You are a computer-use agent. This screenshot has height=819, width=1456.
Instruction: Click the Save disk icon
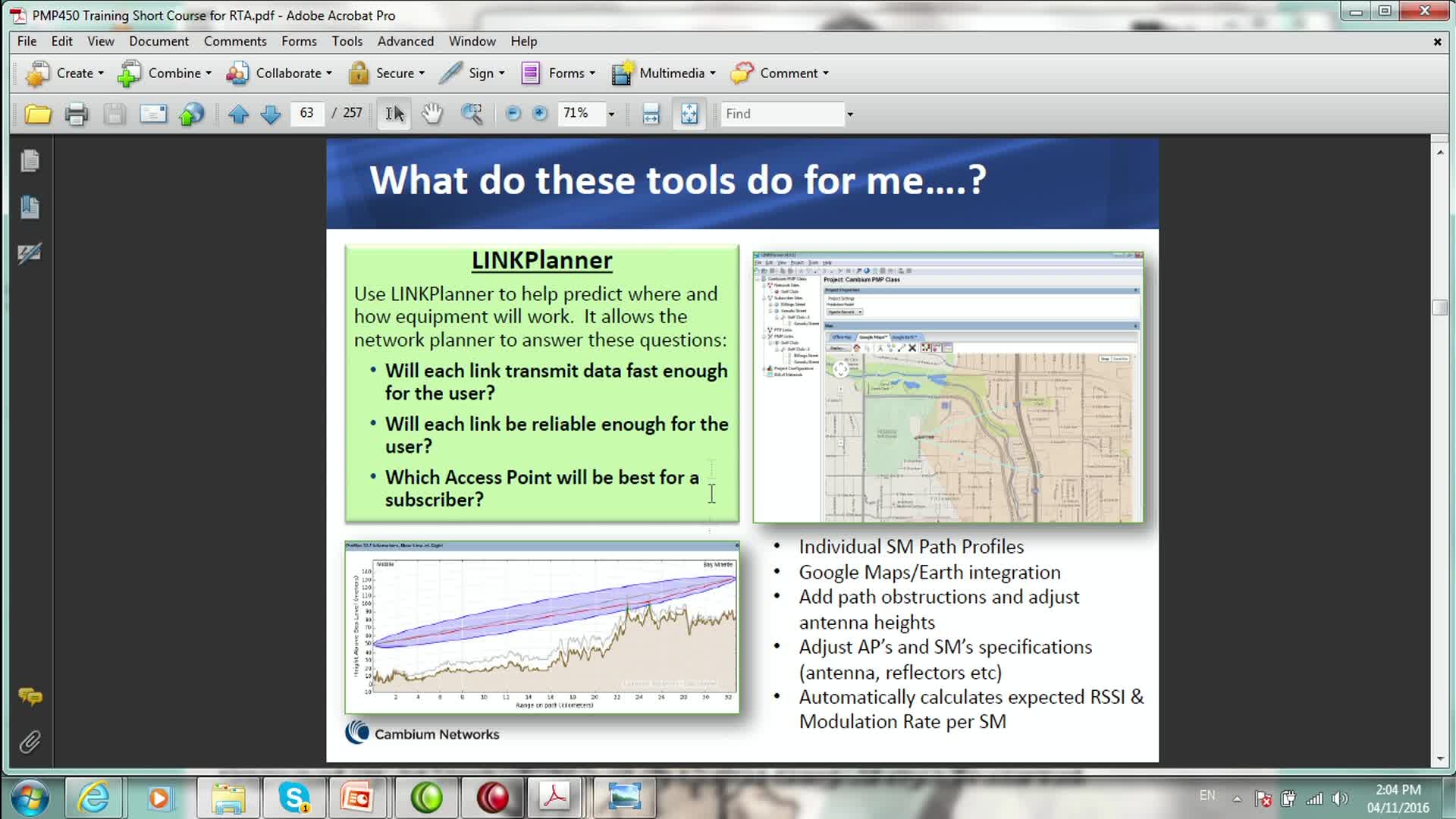(115, 114)
